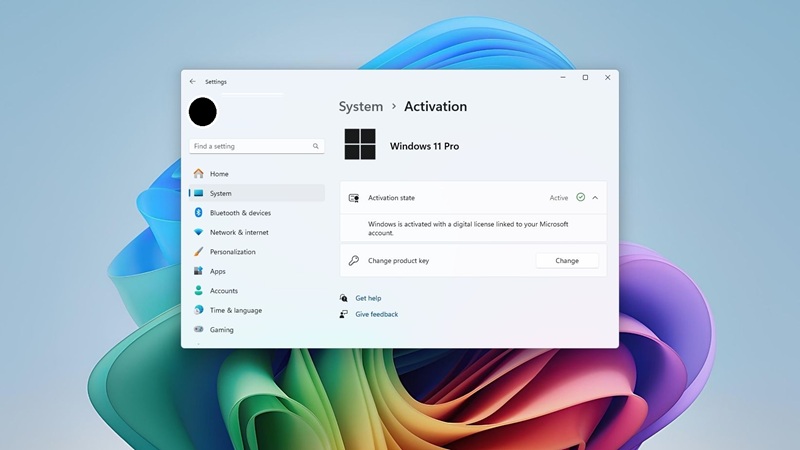Go to Time & language settings
The height and width of the screenshot is (450, 800).
click(x=236, y=310)
